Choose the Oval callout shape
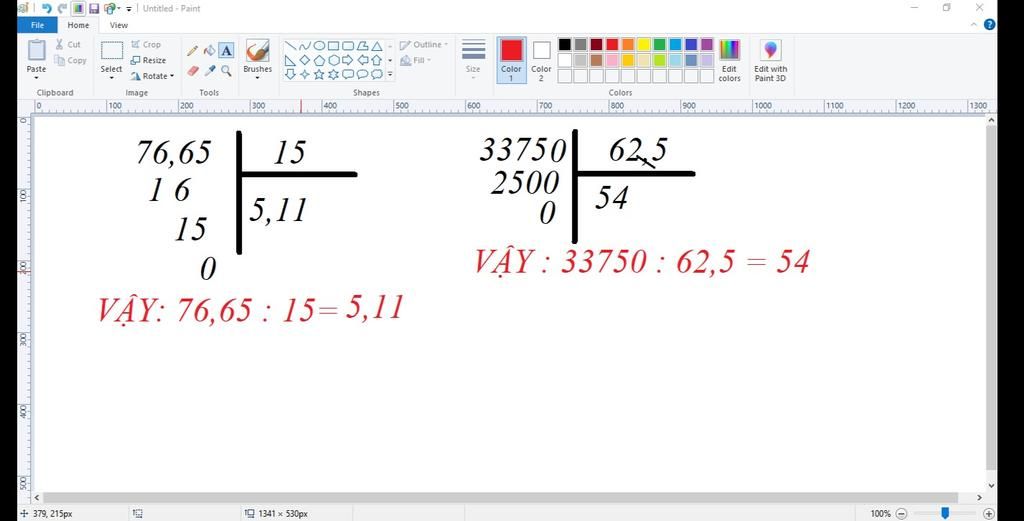The height and width of the screenshot is (521, 1024). 362,75
